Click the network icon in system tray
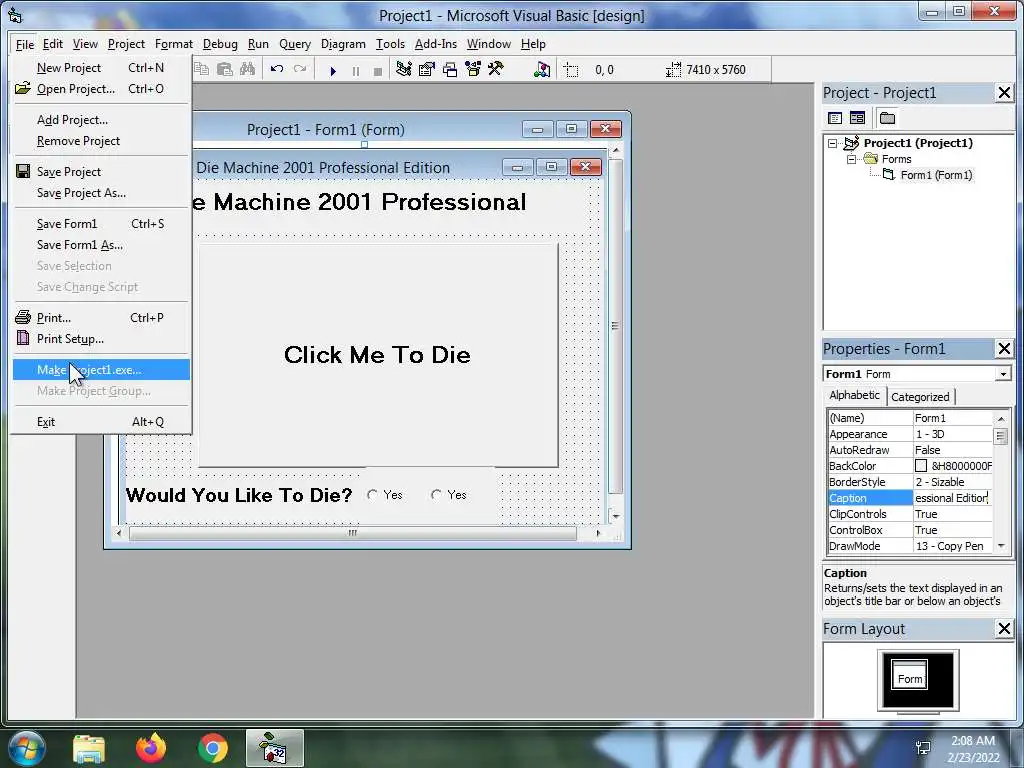The image size is (1024, 768). click(923, 748)
